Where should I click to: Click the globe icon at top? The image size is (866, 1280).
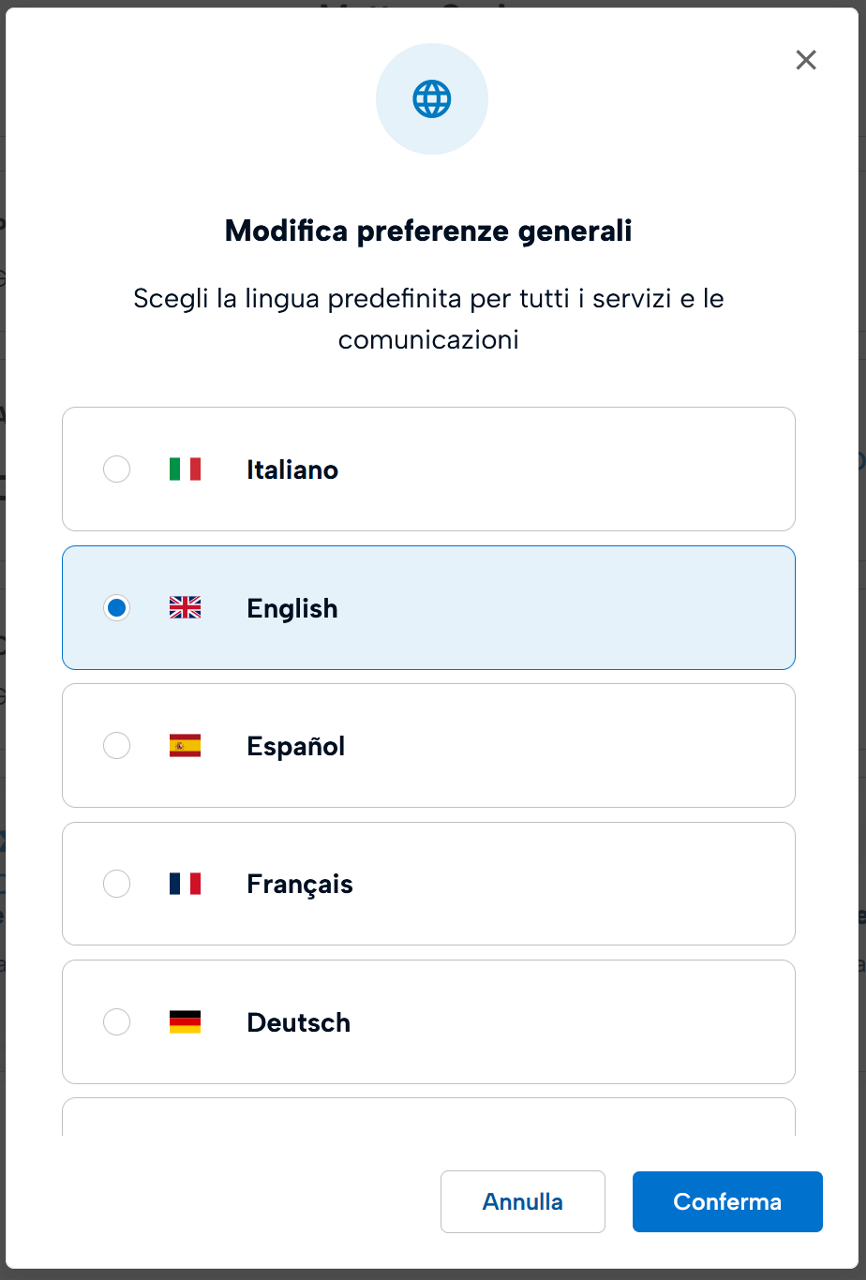[x=432, y=99]
